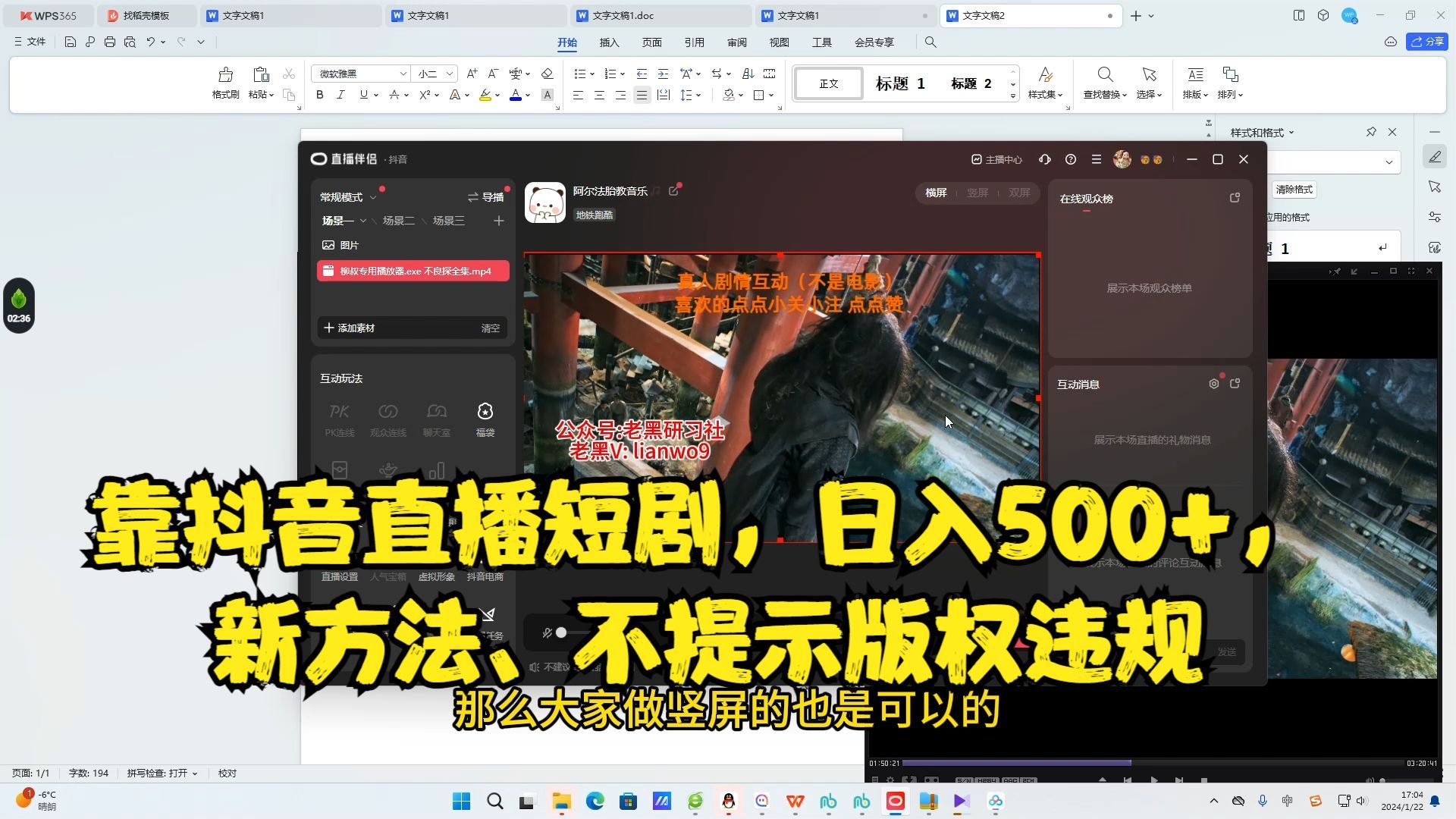This screenshot has width=1456, height=819.
Task: Open the 福袋 lucky bag feature
Action: [x=485, y=419]
